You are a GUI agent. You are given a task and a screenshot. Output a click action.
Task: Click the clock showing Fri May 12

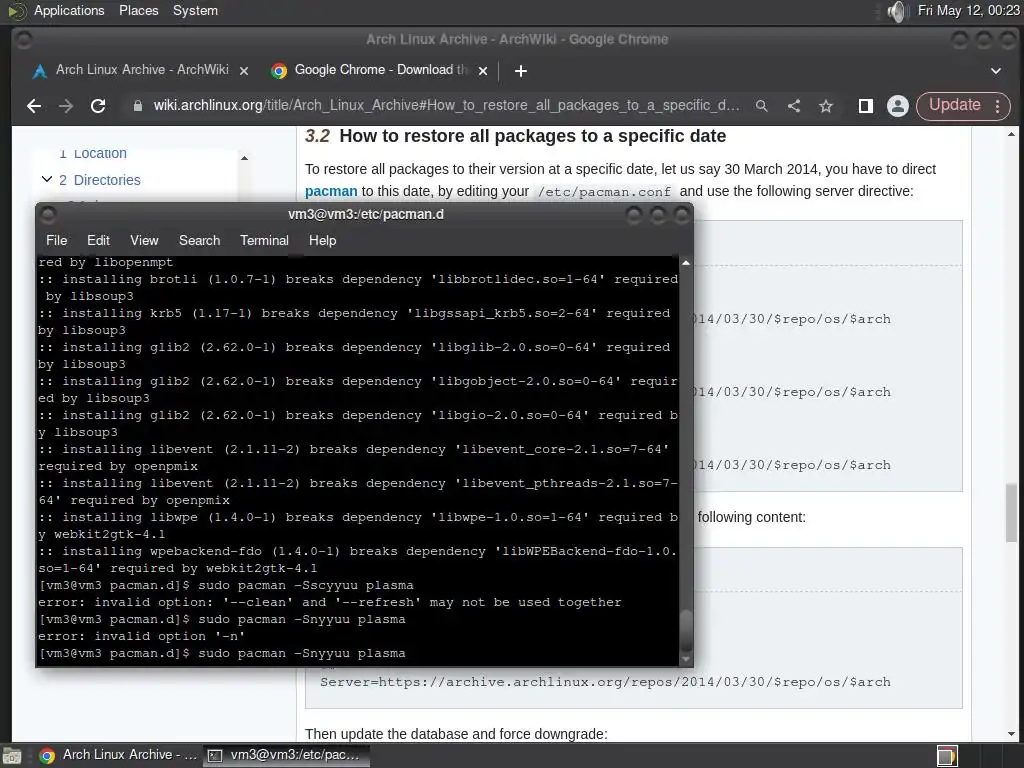968,10
